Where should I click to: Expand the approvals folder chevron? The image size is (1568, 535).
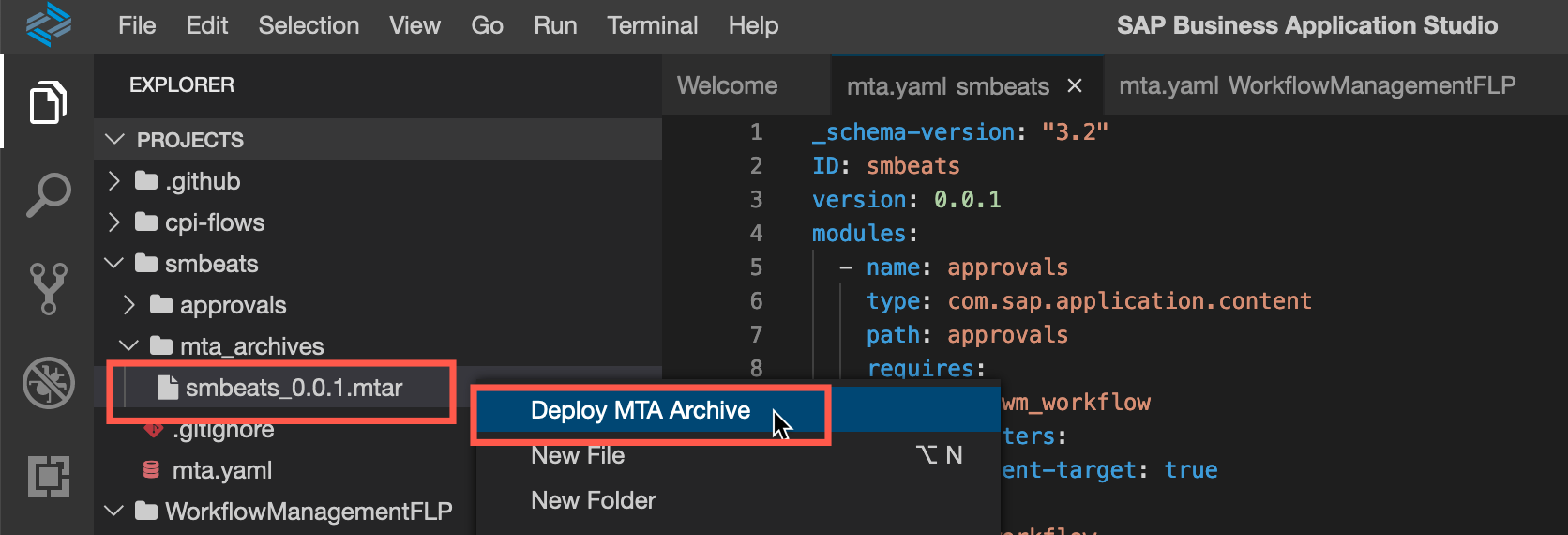(x=129, y=304)
